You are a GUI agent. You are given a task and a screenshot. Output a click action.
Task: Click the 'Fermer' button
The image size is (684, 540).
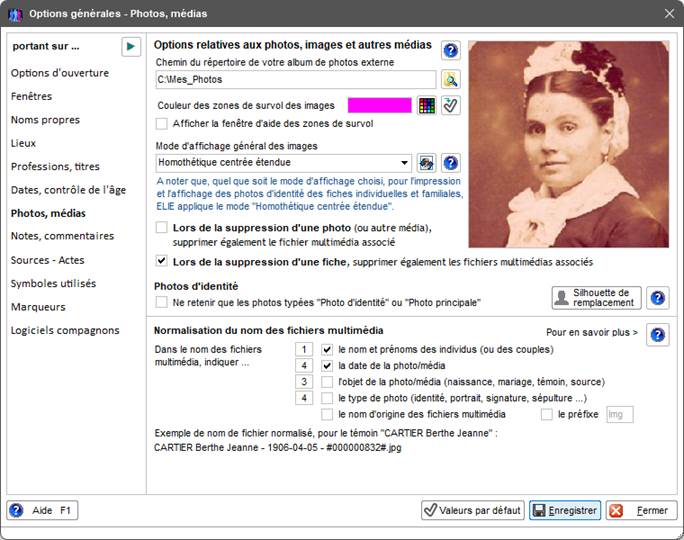641,510
